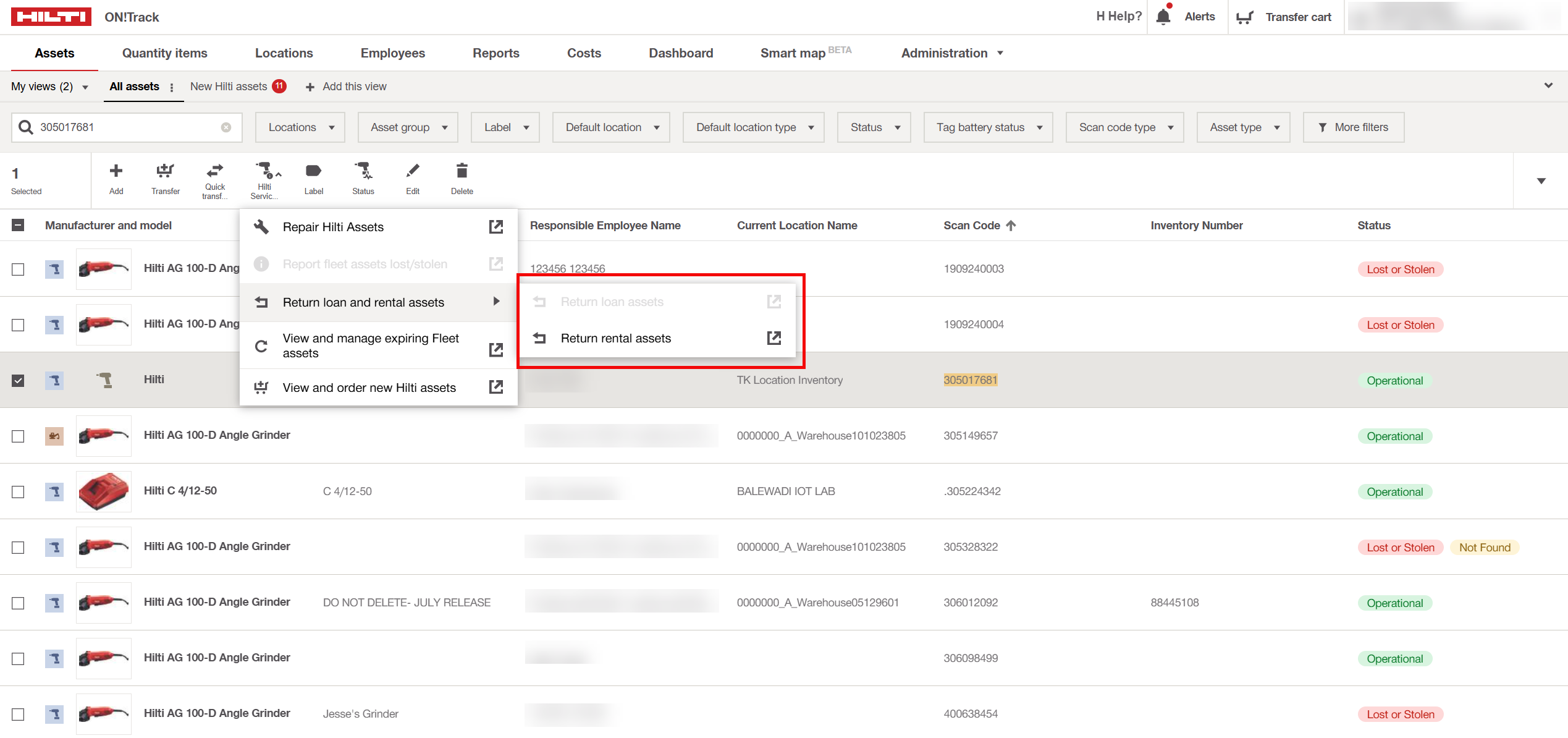Viewport: 1568px width, 738px height.
Task: Open the Administration menu
Action: coord(952,53)
